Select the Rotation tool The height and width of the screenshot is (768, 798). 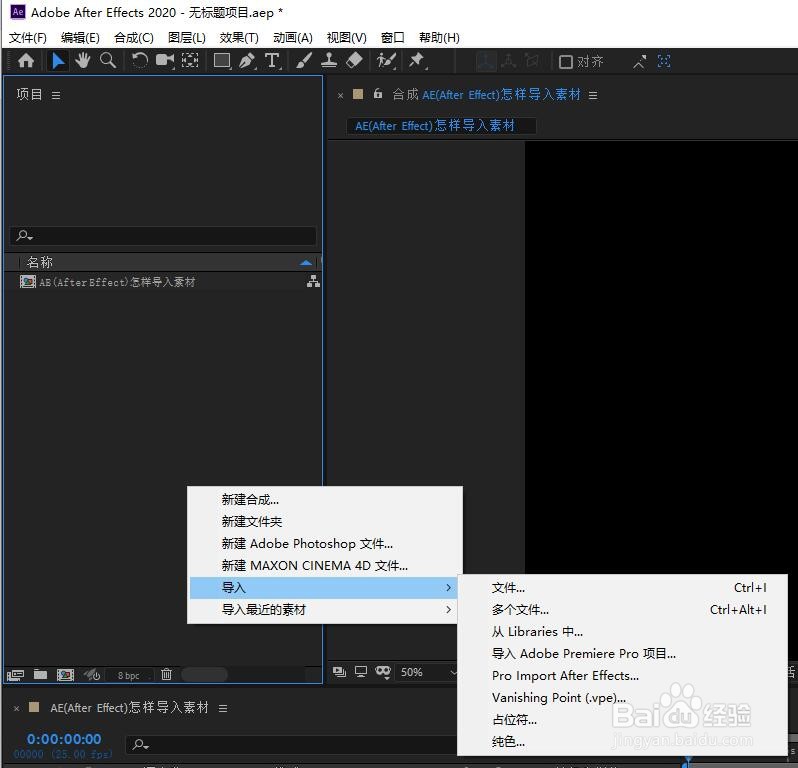click(139, 61)
